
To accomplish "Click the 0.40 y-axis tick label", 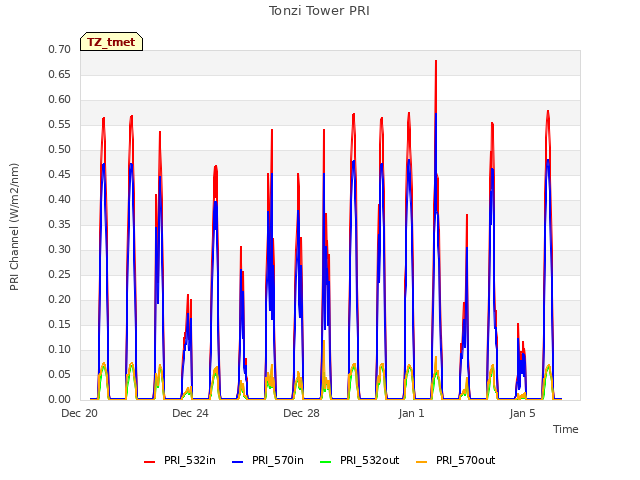I will coord(60,200).
